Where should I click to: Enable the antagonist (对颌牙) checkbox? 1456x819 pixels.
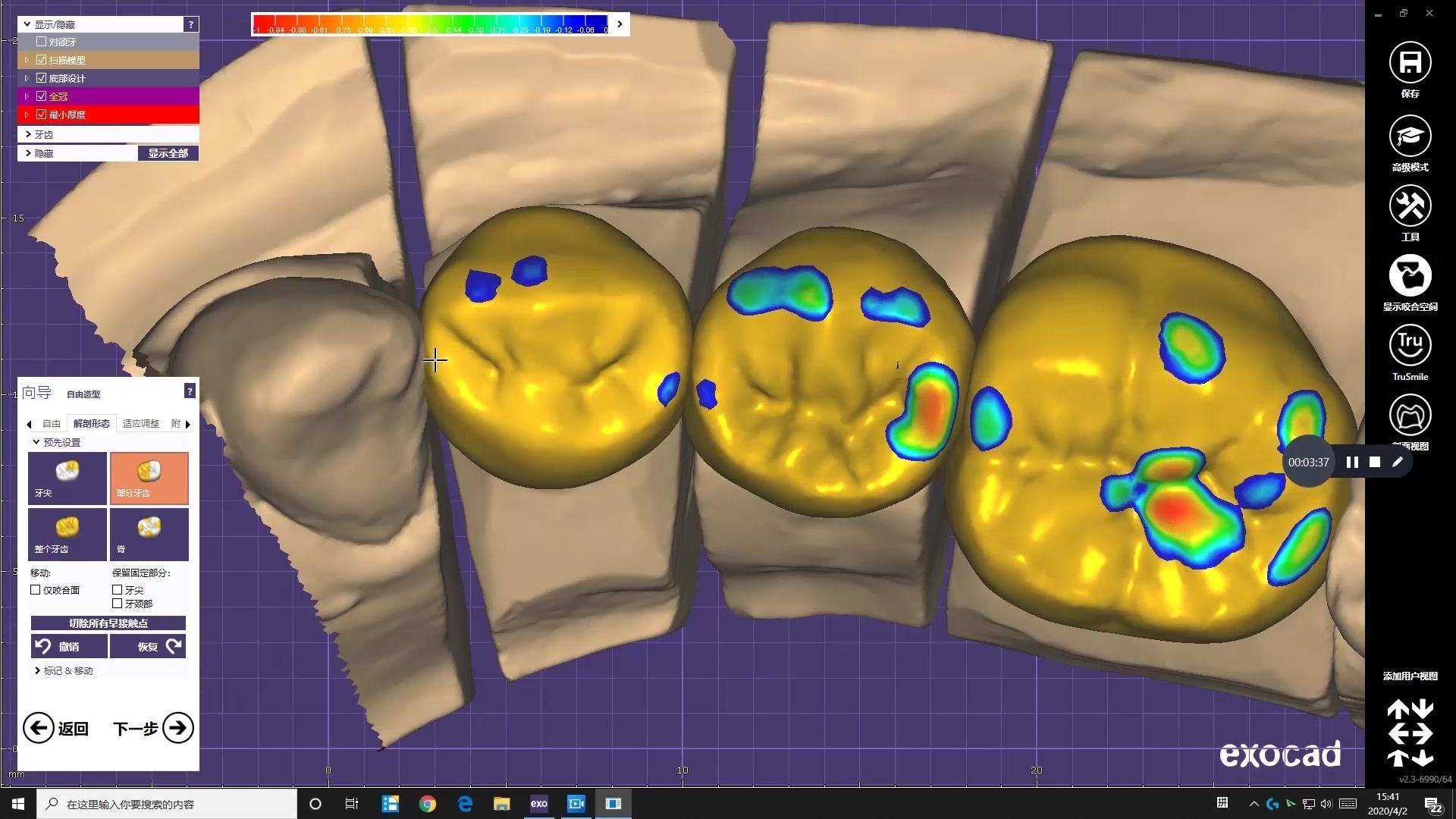tap(42, 42)
